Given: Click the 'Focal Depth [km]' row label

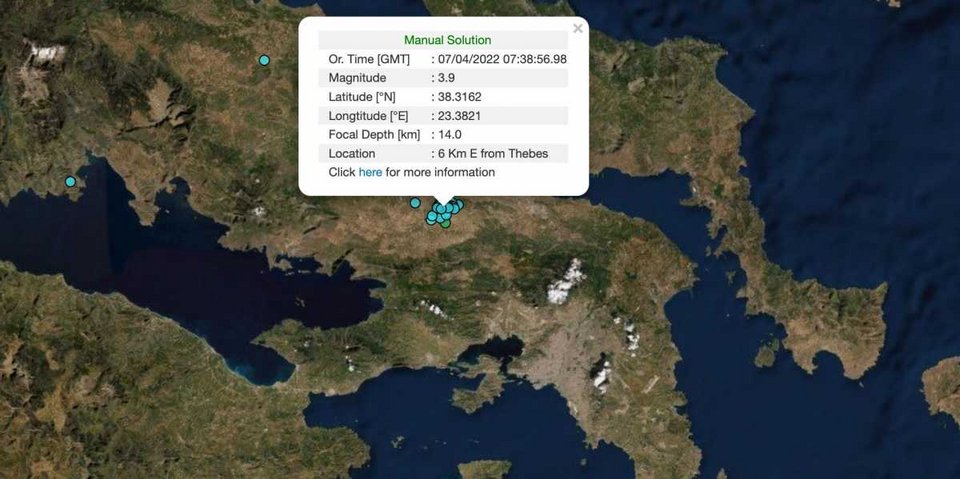Looking at the screenshot, I should [x=374, y=134].
